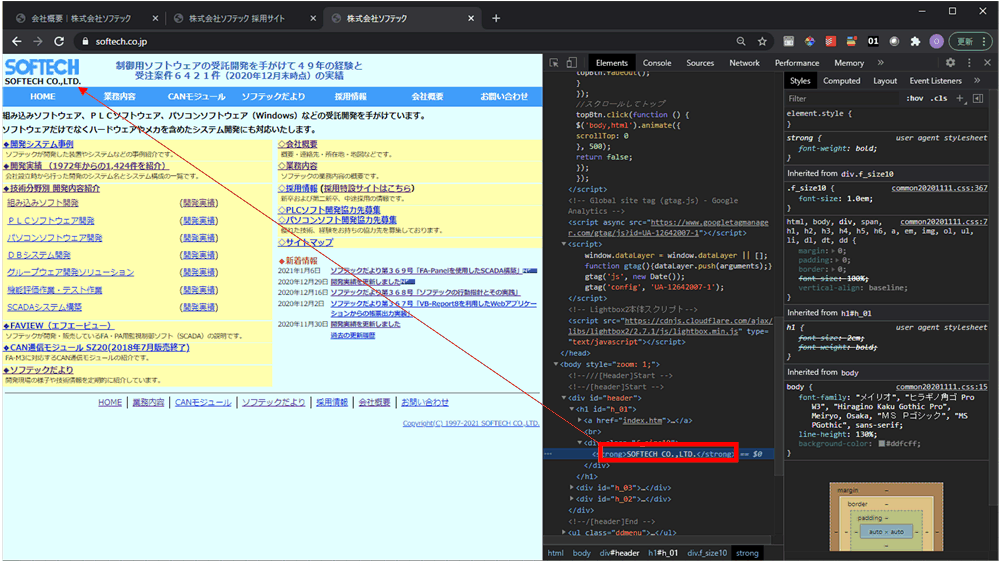Open a new tab with plus button

pos(496,18)
